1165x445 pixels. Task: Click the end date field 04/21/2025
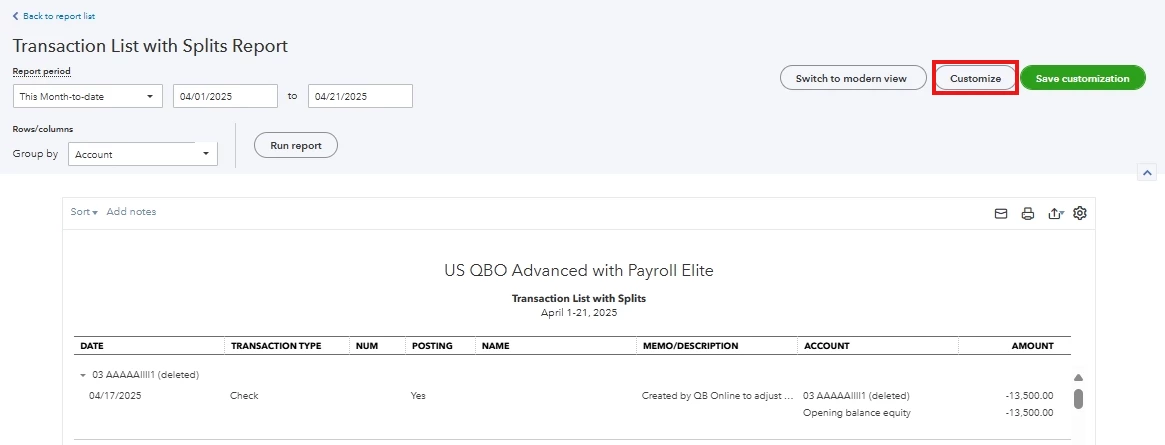pos(360,97)
